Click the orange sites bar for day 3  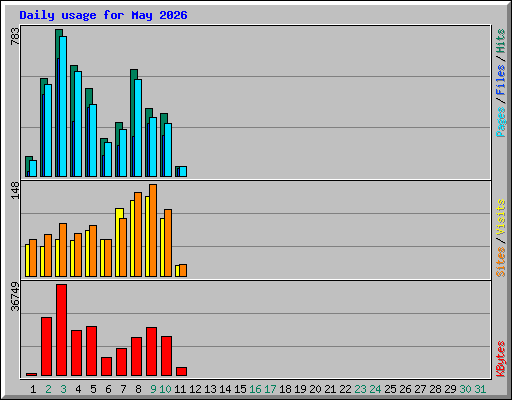click(63, 250)
